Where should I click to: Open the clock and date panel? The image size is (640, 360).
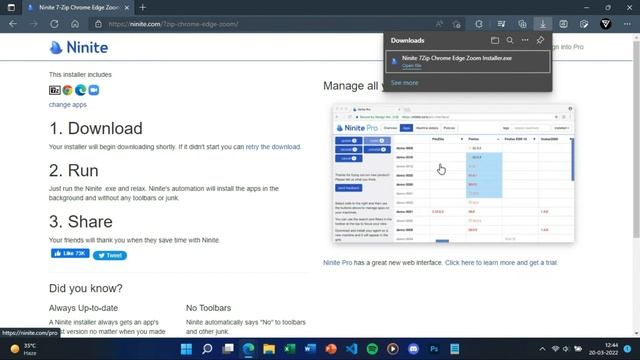coord(603,349)
